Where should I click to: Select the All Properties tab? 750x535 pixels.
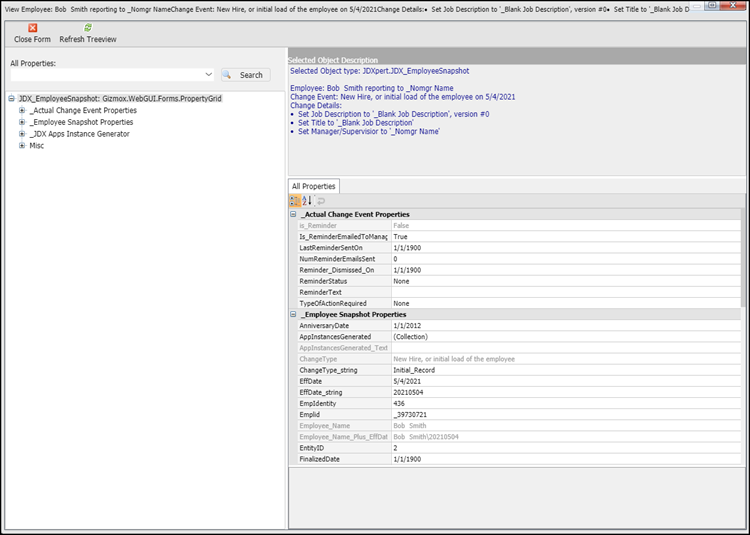[x=313, y=186]
